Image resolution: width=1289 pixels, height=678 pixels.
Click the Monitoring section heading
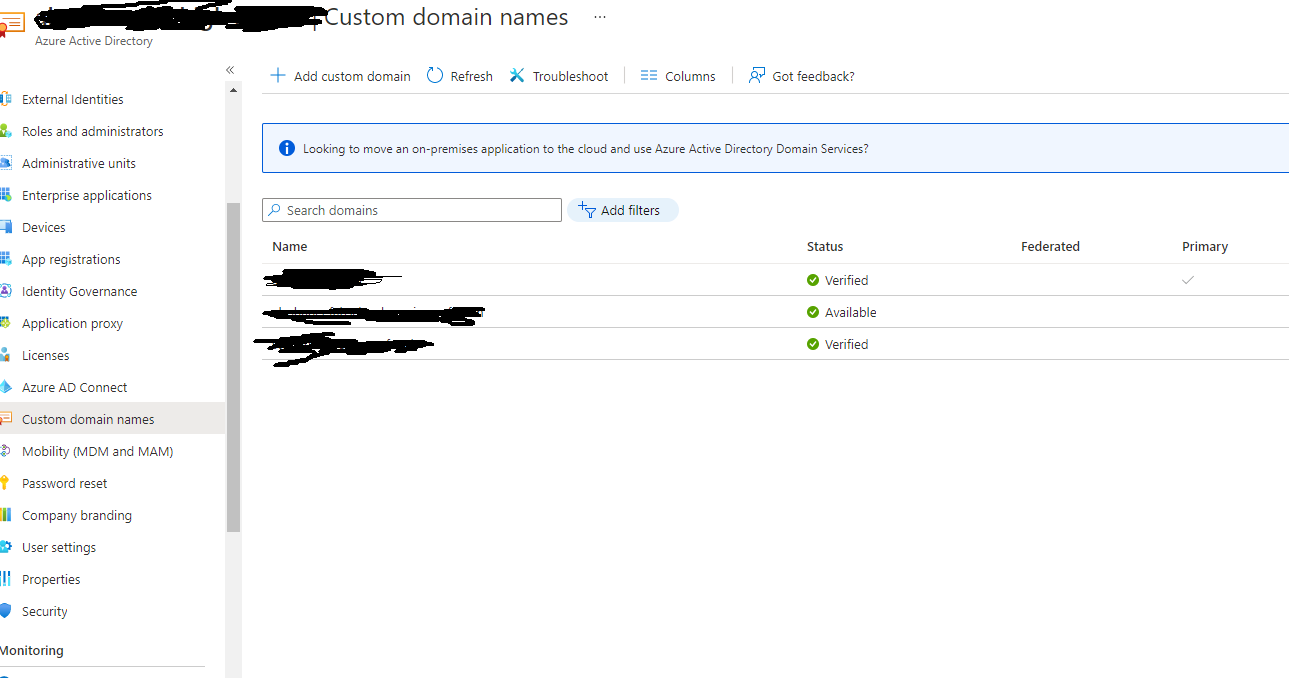pos(32,650)
